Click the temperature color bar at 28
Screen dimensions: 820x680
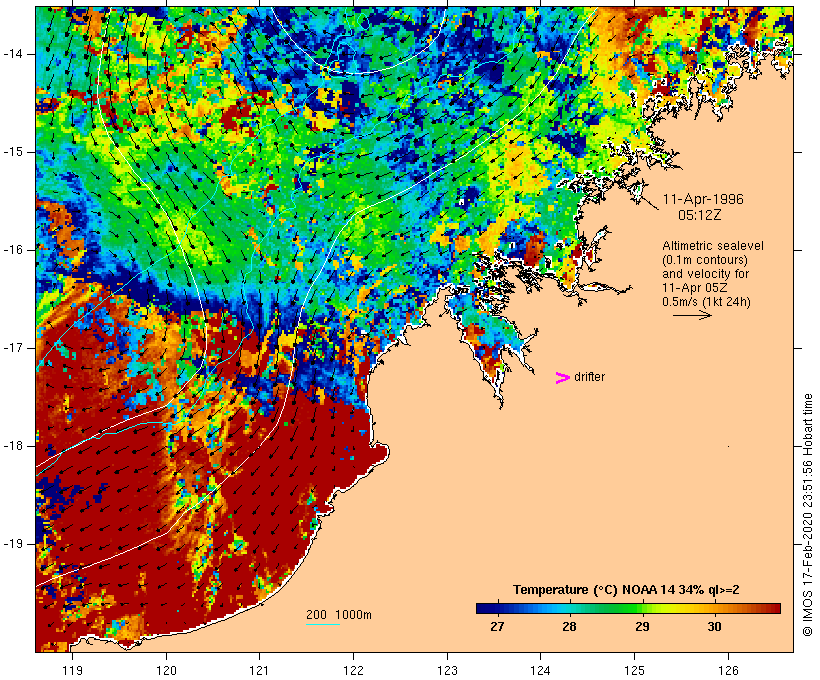pos(569,608)
